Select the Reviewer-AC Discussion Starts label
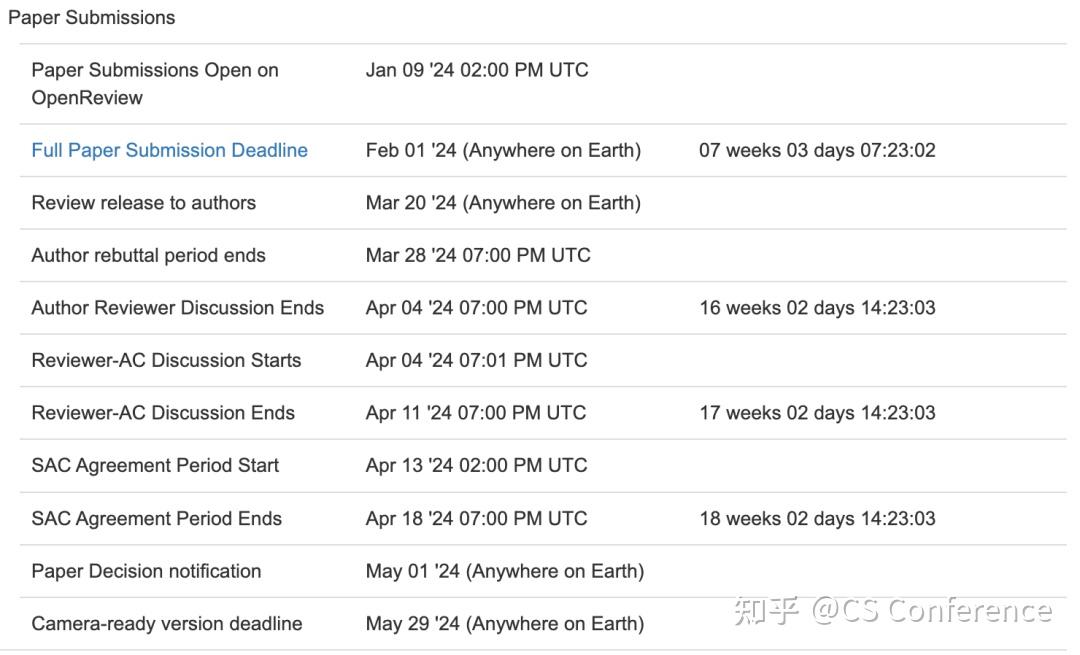Viewport: 1080px width, 655px height. (166, 360)
